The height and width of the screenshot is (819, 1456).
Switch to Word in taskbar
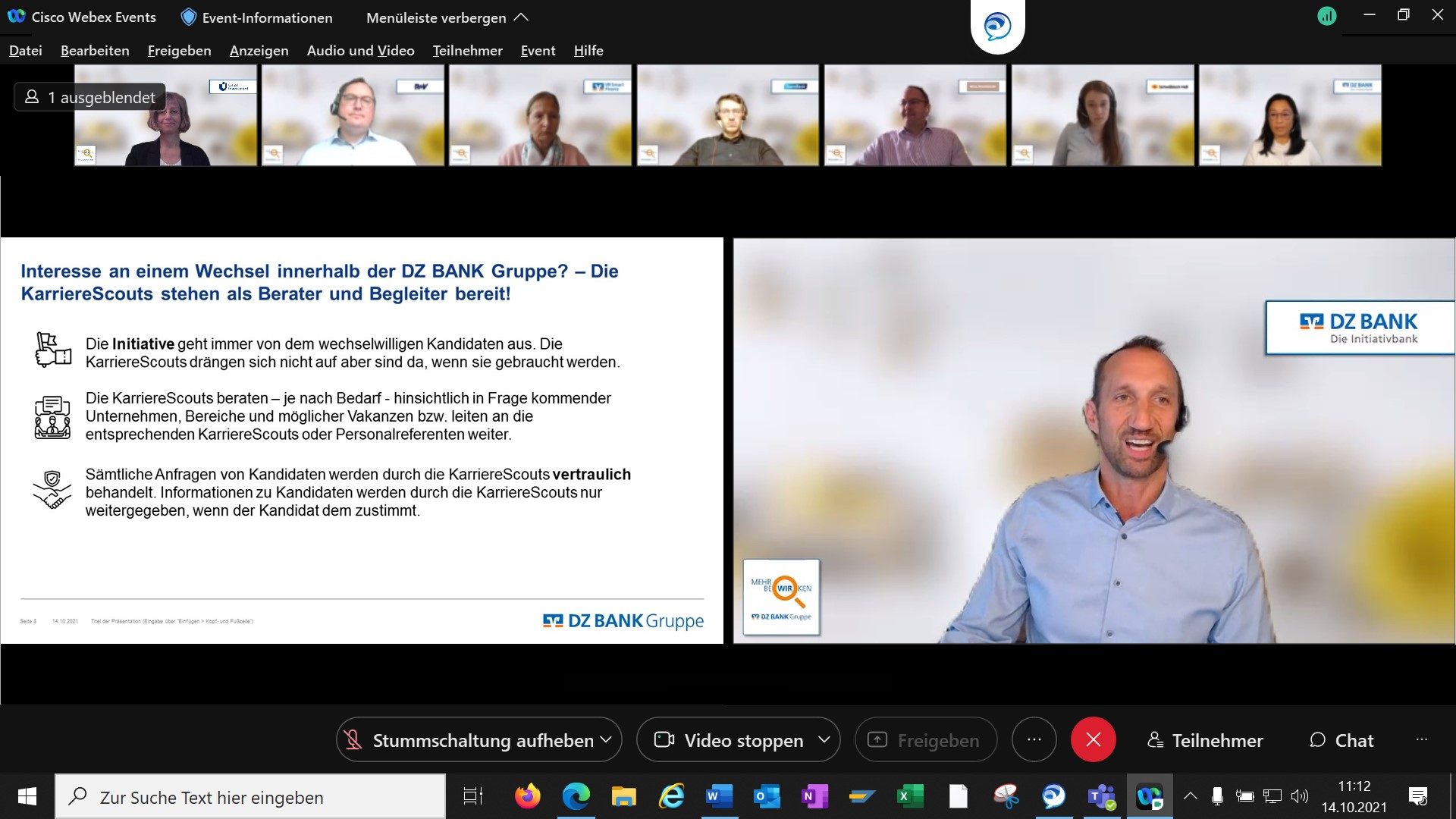click(719, 796)
